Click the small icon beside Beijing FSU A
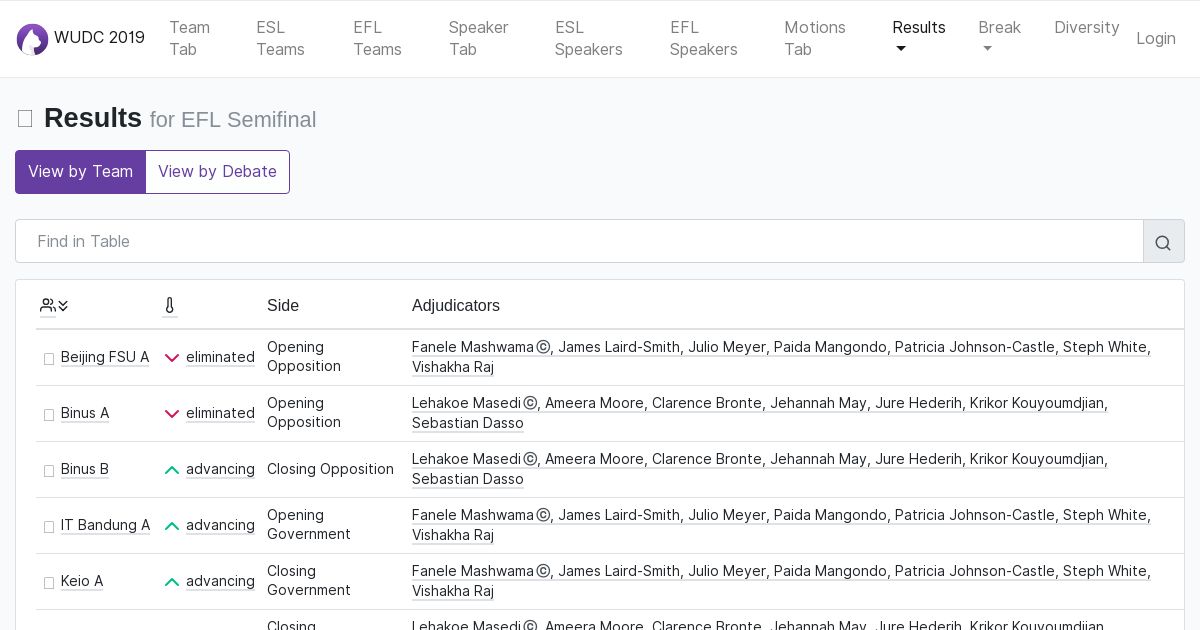 pyautogui.click(x=49, y=358)
